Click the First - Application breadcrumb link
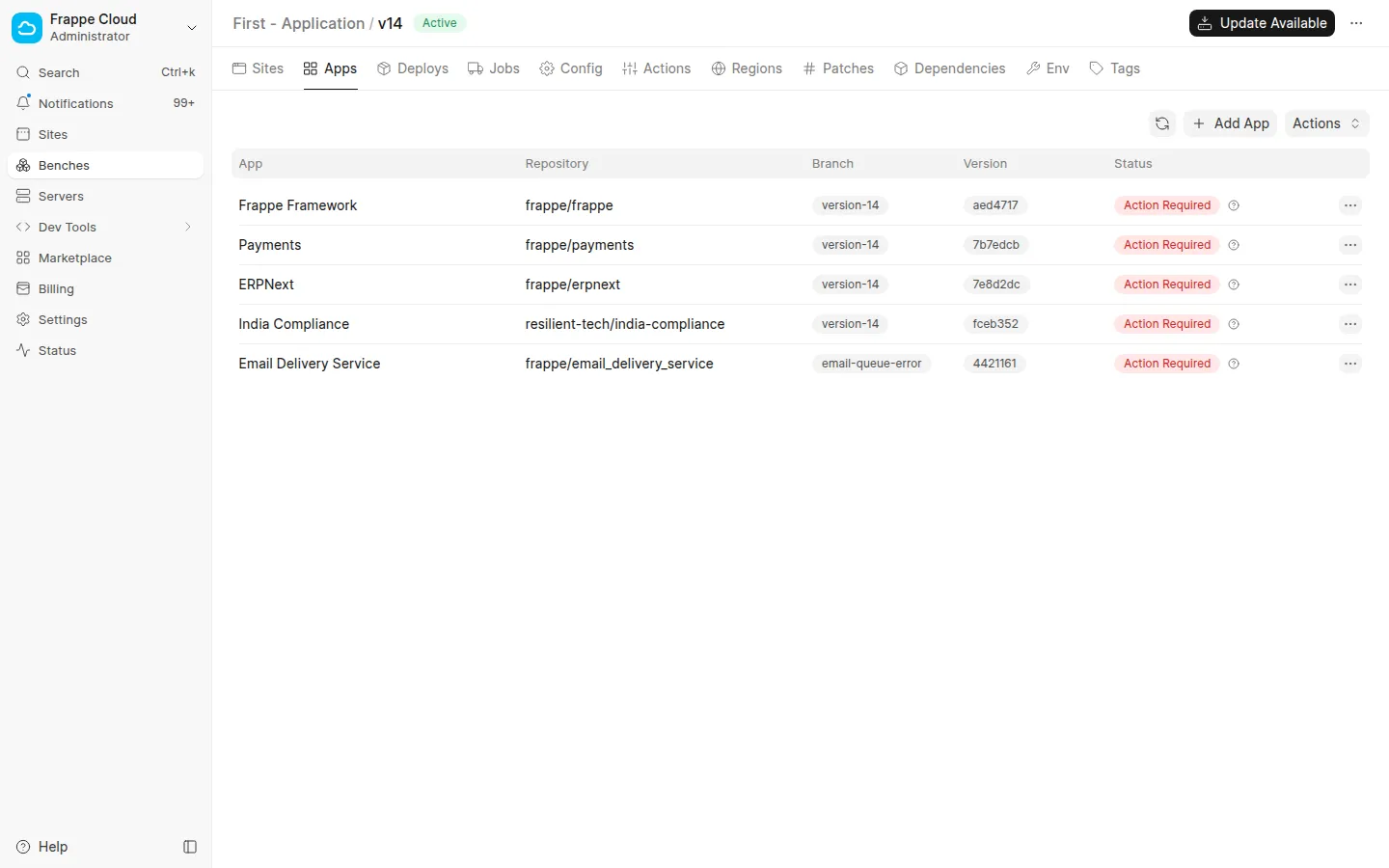This screenshot has height=868, width=1389. [x=298, y=23]
